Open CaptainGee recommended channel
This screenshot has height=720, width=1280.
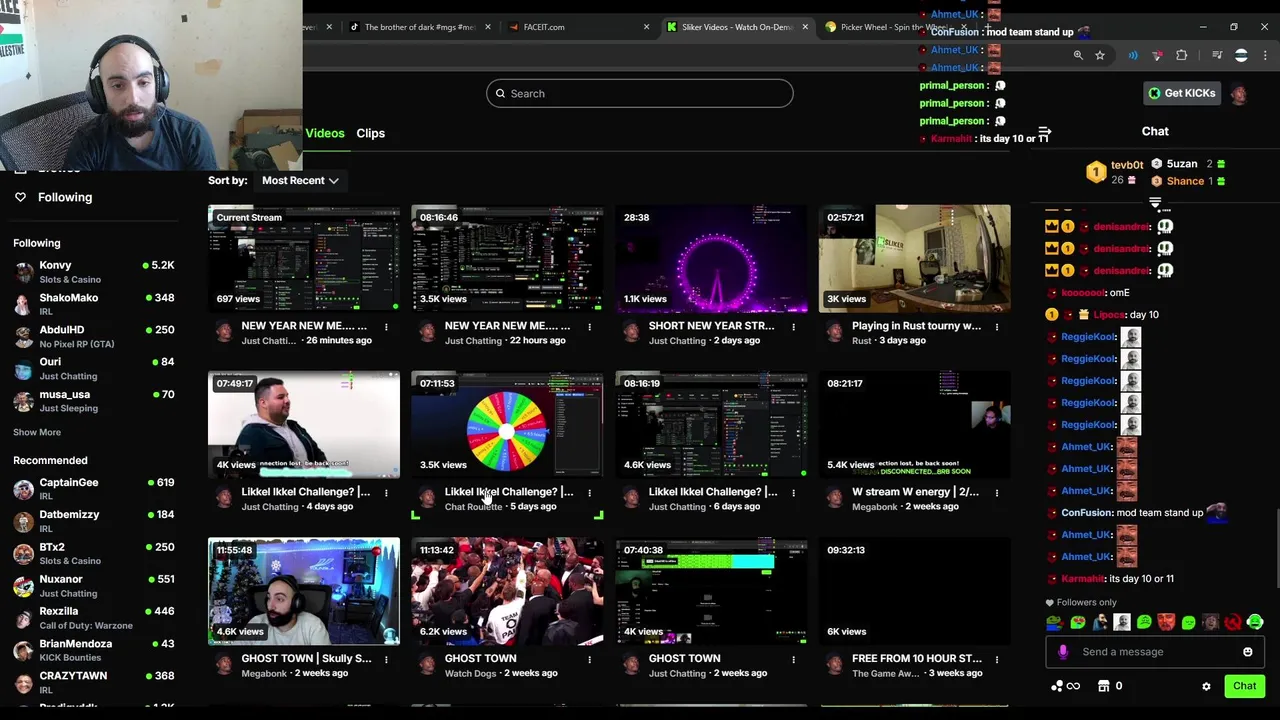[95, 489]
